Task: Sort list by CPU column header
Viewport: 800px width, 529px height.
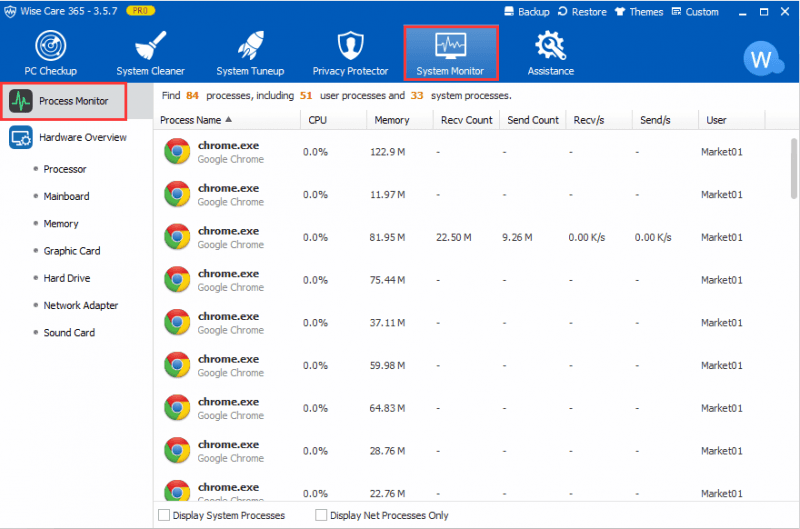Action: point(318,120)
